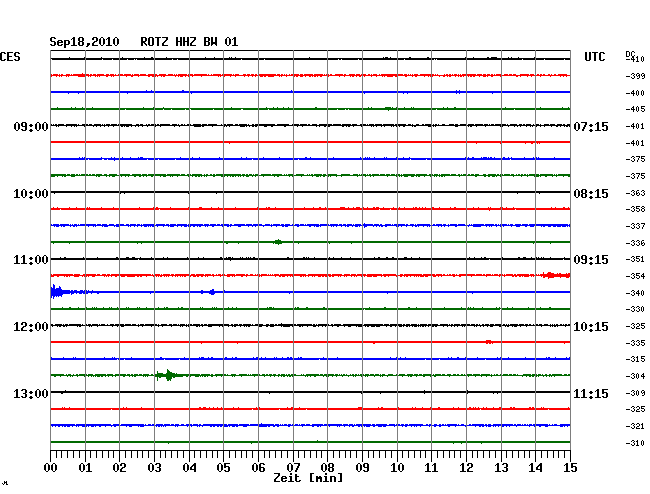This screenshot has height=494, width=650.
Task: Select the 13:00 local time label
Action: (x=31, y=393)
